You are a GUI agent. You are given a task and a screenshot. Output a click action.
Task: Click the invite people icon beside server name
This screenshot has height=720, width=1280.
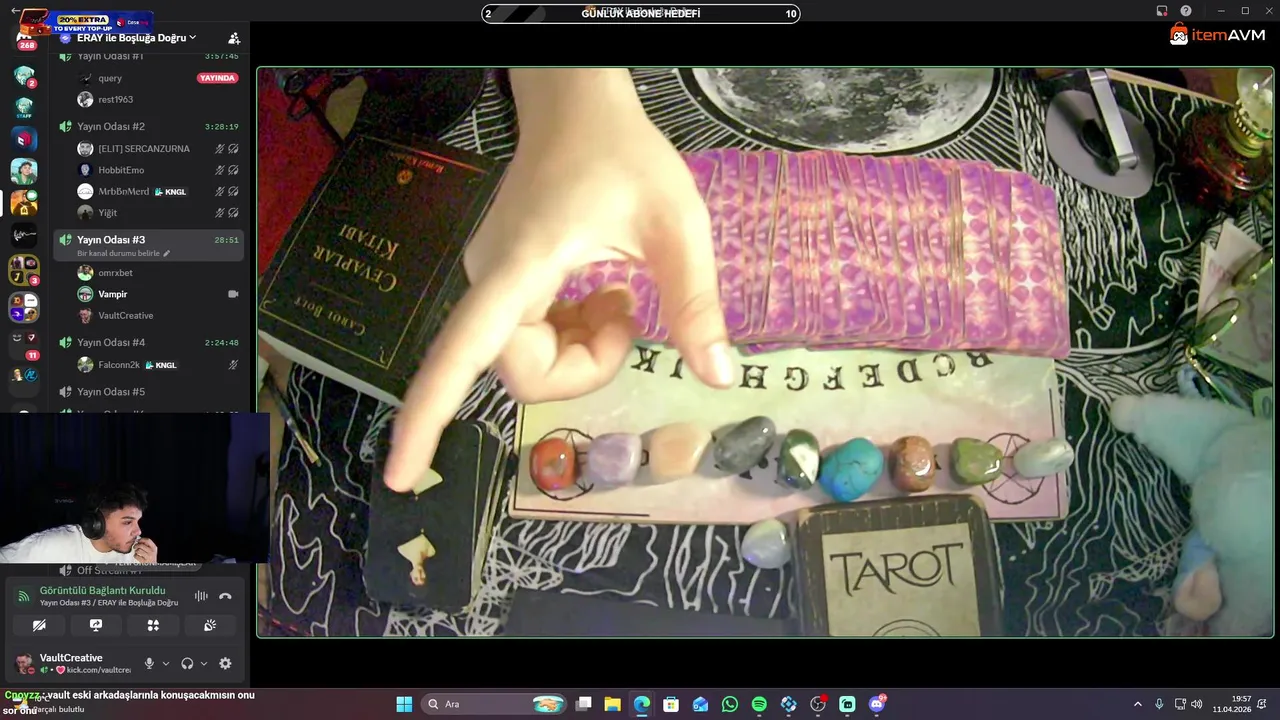click(x=234, y=38)
